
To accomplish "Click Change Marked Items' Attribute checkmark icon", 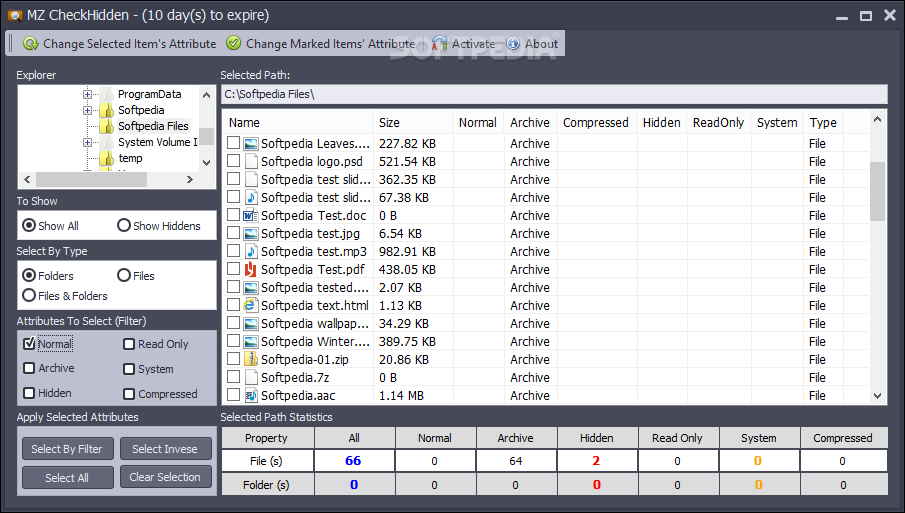I will (x=233, y=43).
